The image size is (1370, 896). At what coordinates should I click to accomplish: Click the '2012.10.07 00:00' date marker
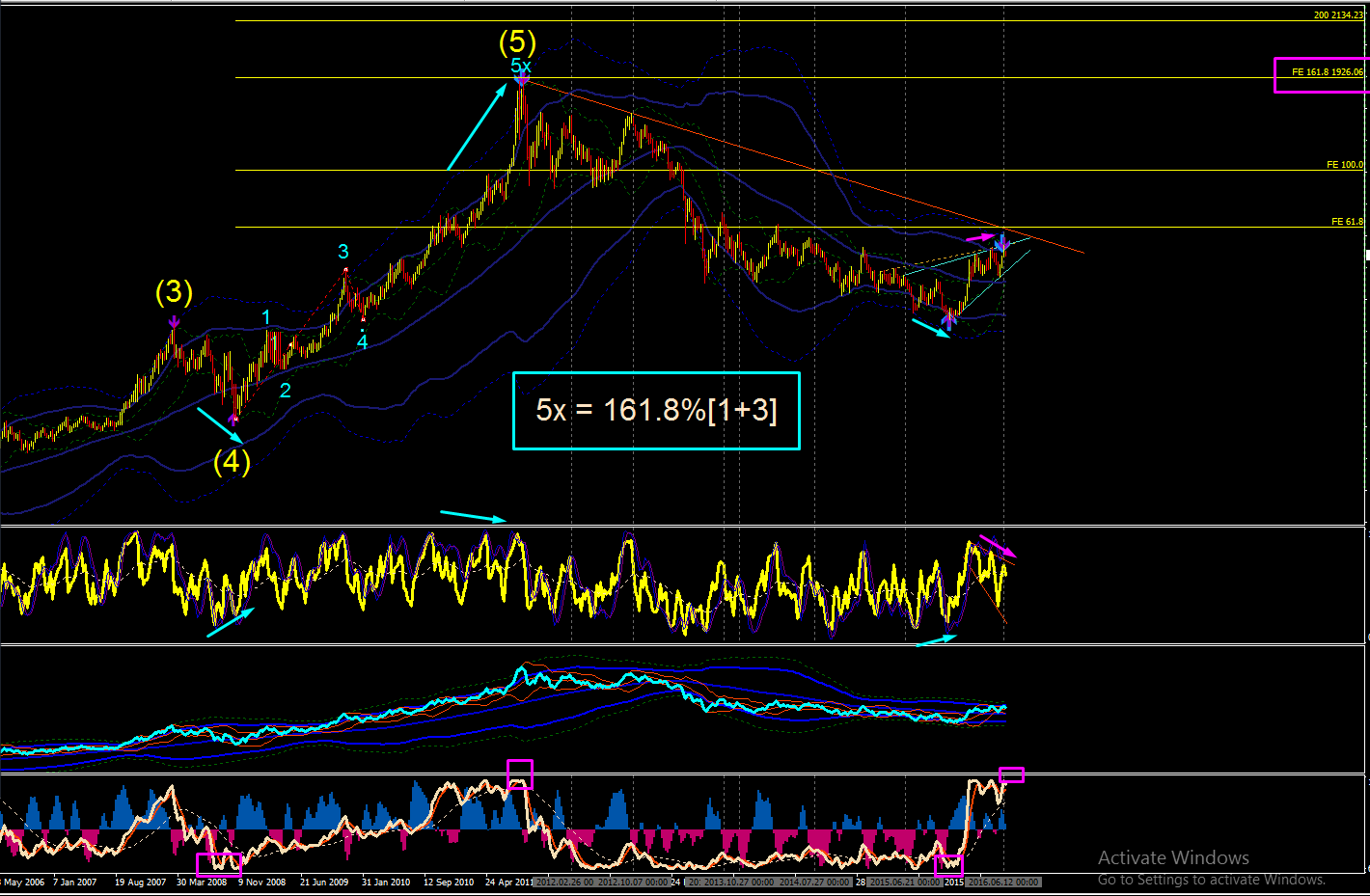(633, 882)
